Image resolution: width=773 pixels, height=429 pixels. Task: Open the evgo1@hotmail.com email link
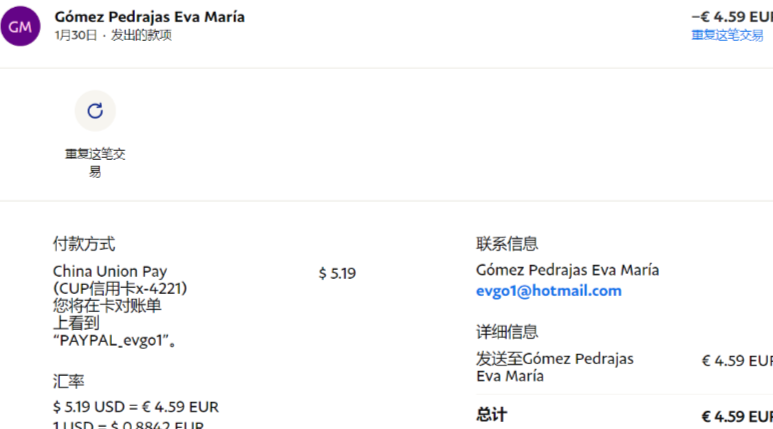[549, 291]
